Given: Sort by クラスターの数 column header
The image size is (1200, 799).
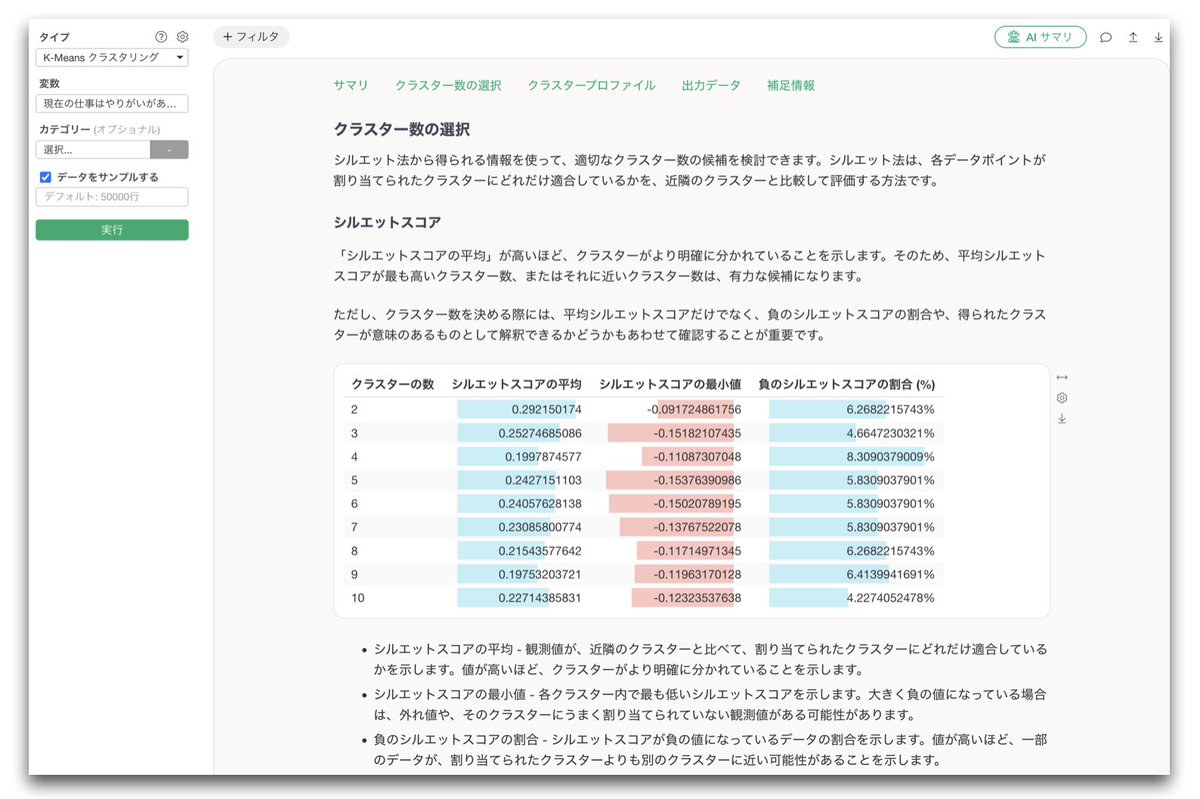Looking at the screenshot, I should [x=393, y=384].
